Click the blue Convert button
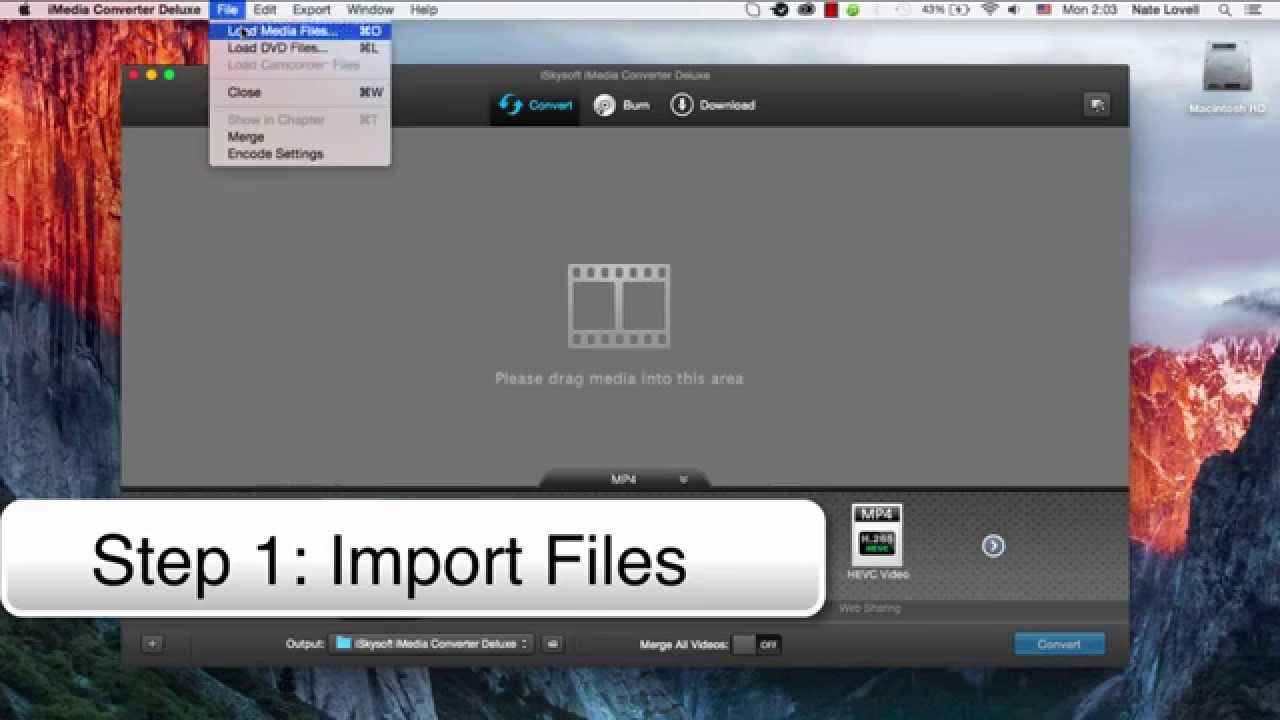1280x720 pixels. tap(1059, 644)
